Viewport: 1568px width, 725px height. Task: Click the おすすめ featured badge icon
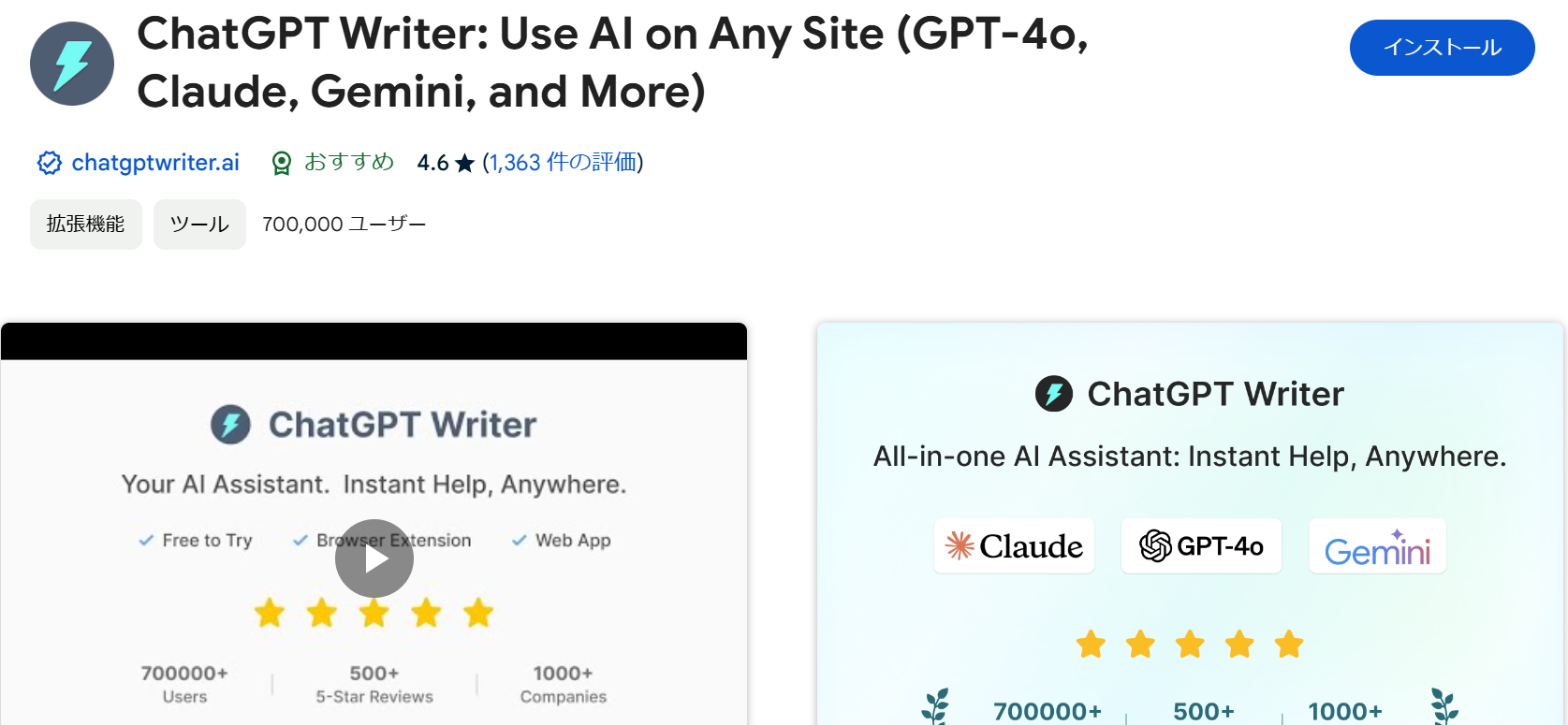pyautogui.click(x=282, y=162)
